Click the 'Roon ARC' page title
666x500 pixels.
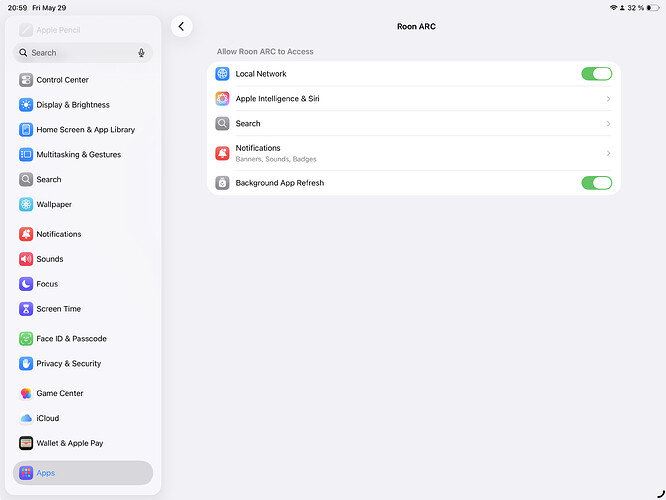point(416,26)
